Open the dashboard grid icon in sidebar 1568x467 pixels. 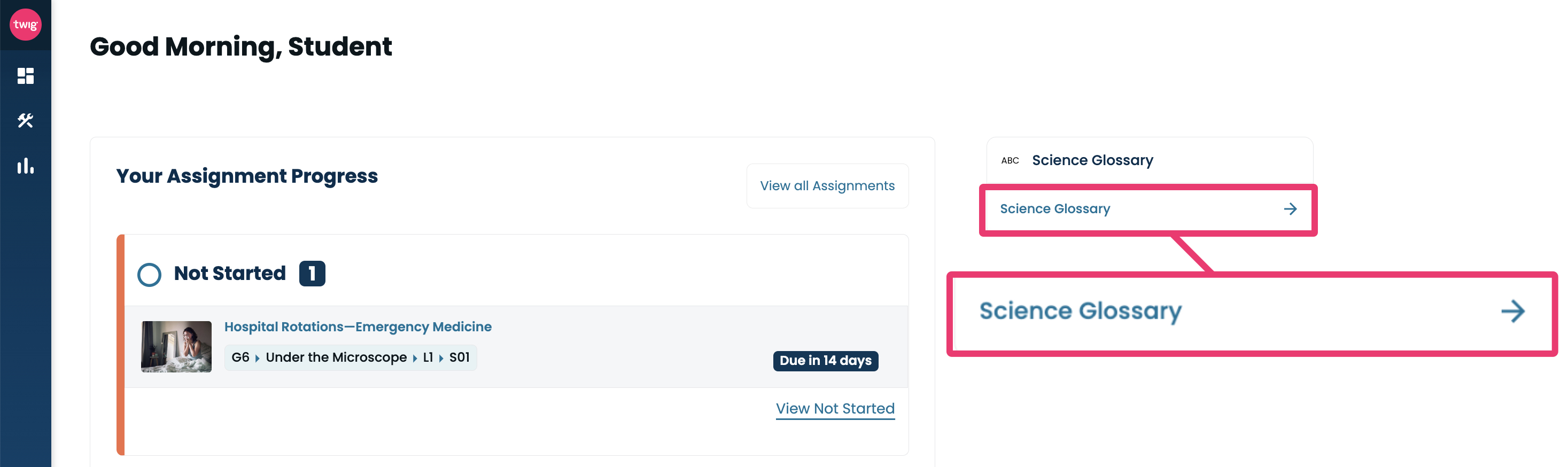pyautogui.click(x=26, y=76)
